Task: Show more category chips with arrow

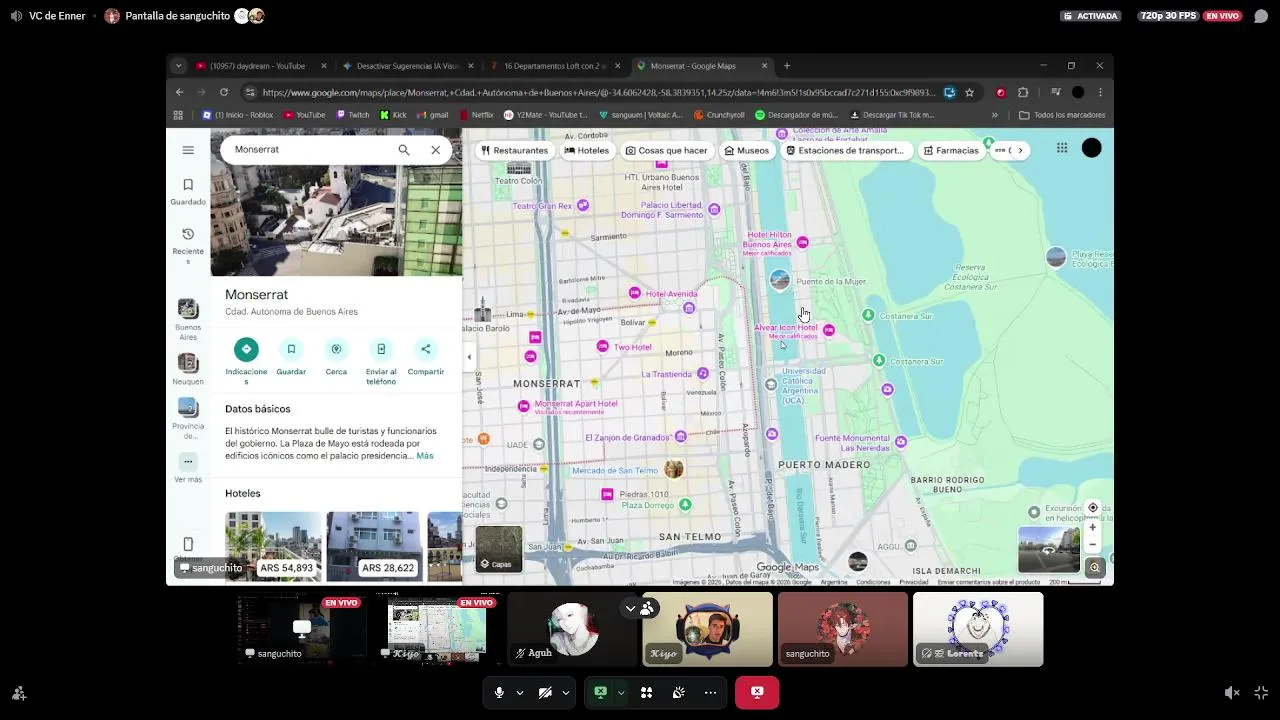Action: (1020, 151)
